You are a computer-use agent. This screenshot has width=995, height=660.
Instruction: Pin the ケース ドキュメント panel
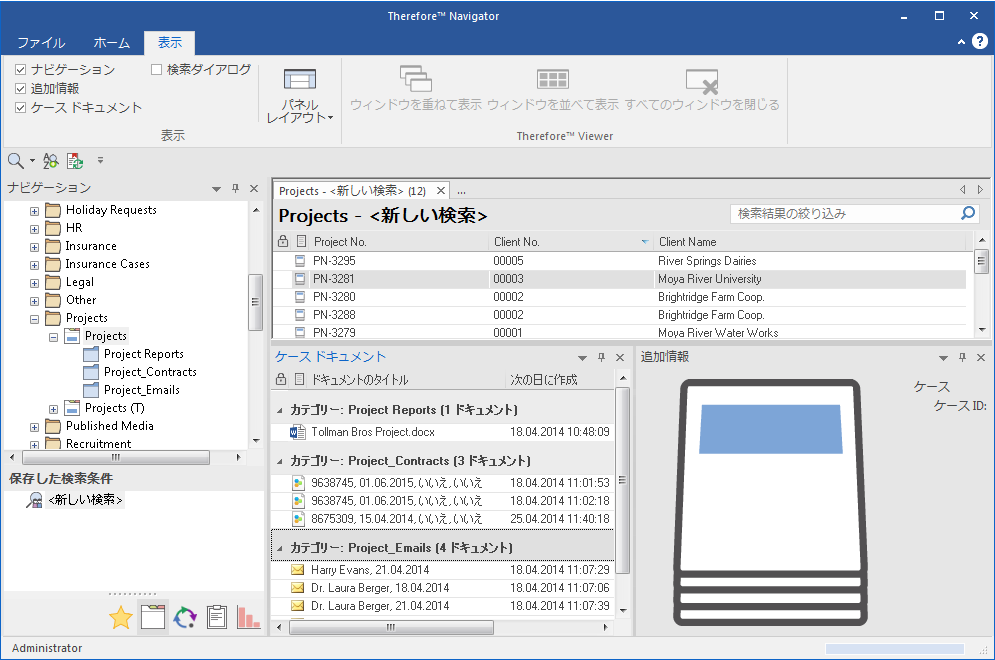pyautogui.click(x=602, y=357)
